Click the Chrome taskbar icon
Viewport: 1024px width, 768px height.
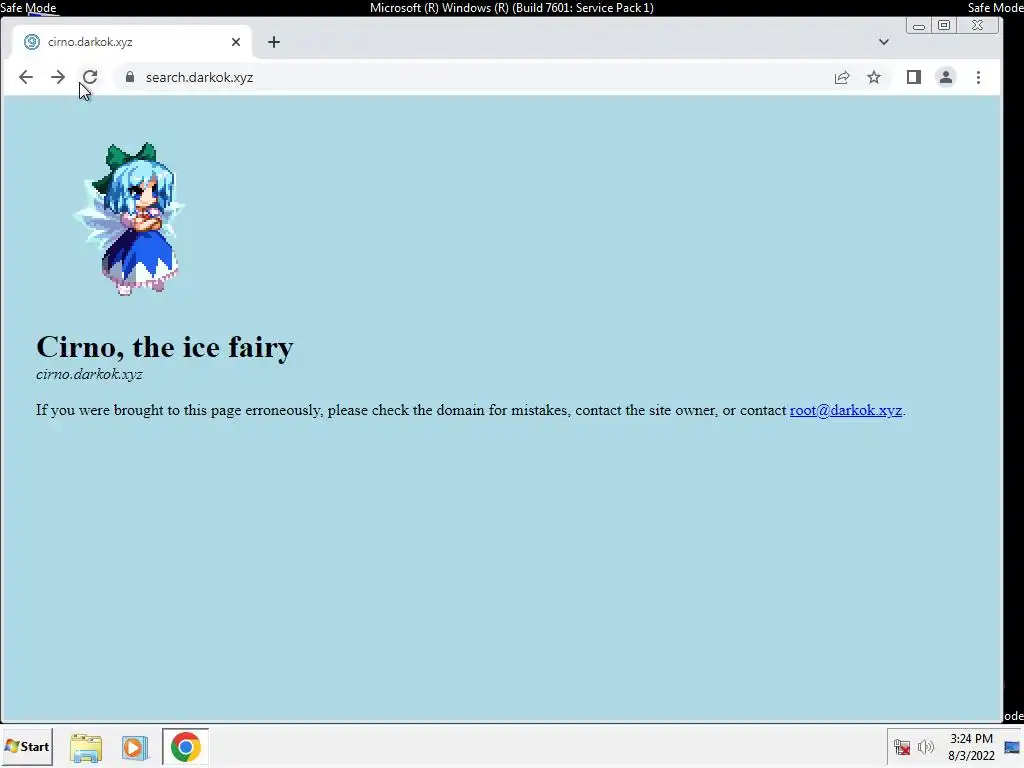point(185,746)
